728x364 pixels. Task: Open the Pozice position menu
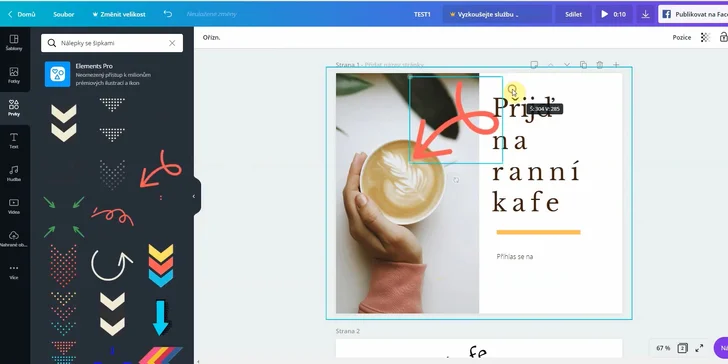[682, 38]
